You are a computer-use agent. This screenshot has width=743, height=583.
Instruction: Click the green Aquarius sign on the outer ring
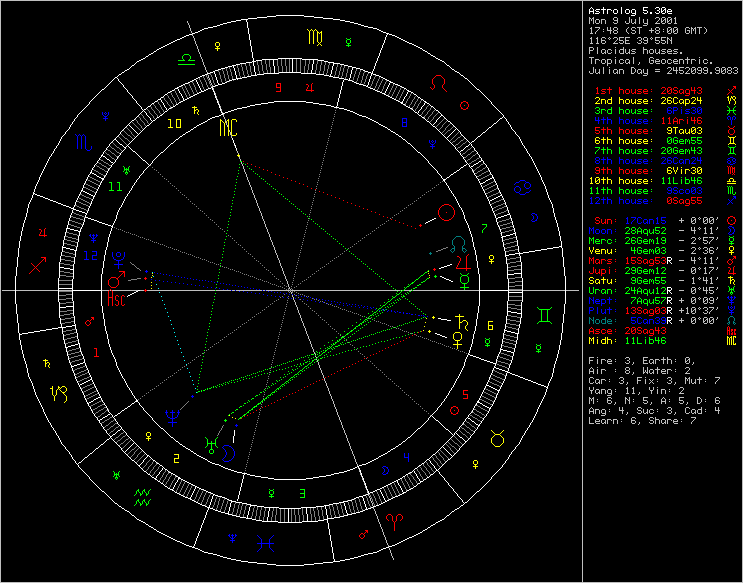point(144,494)
